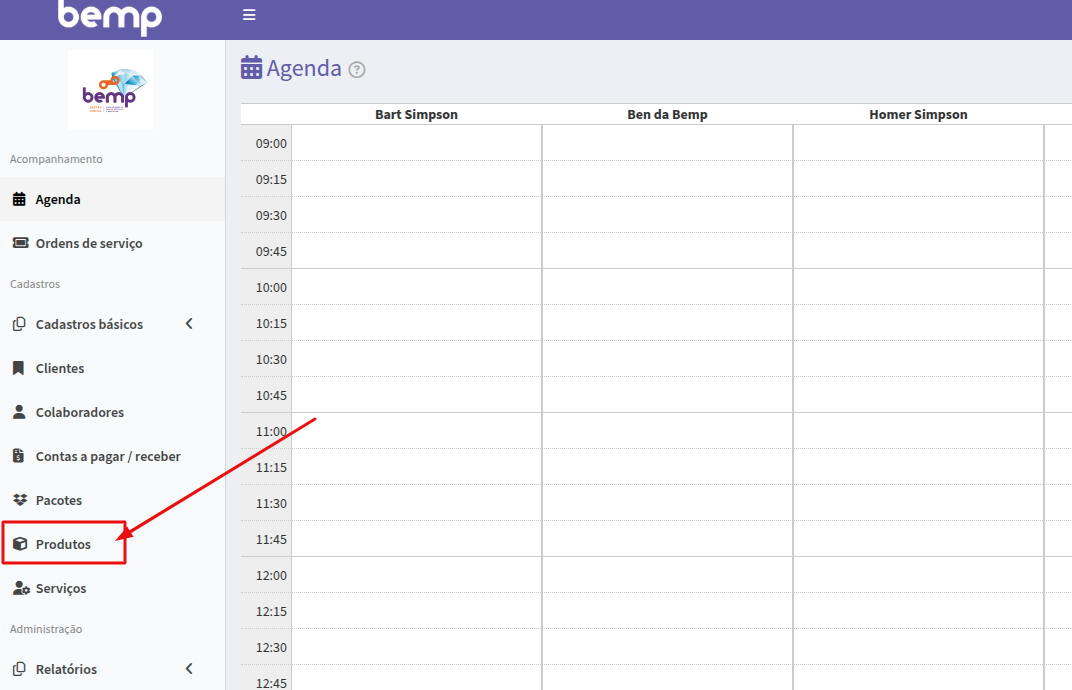Click the Agenda page title
Image resolution: width=1072 pixels, height=690 pixels.
304,68
